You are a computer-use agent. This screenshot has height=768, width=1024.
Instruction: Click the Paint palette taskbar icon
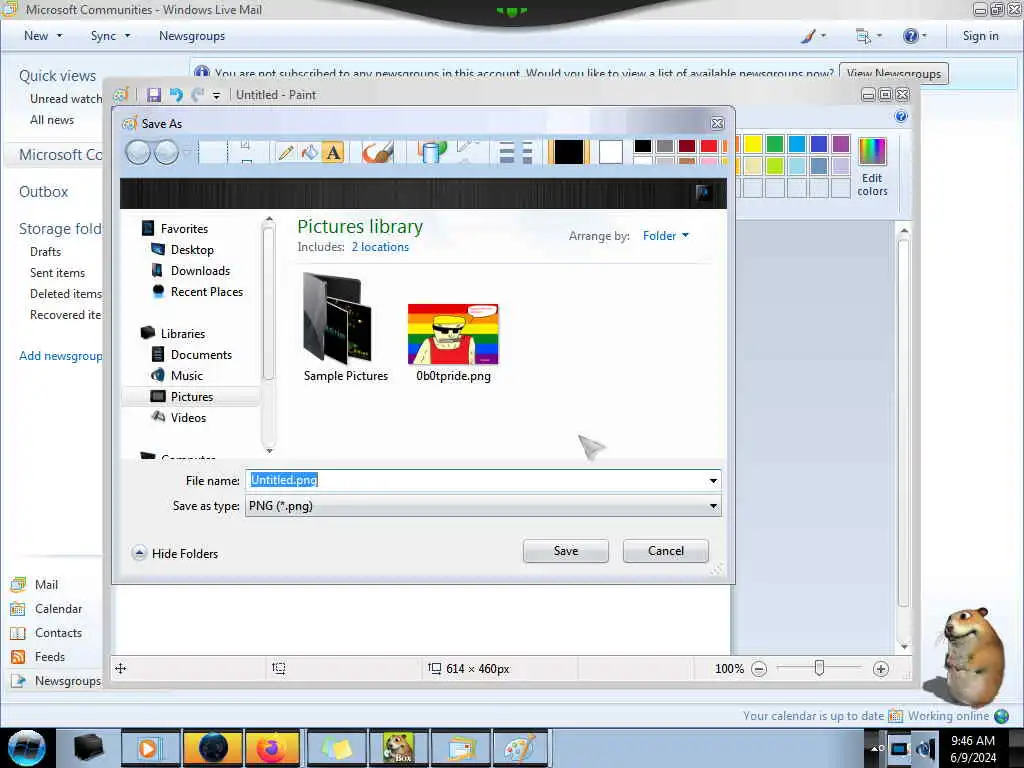[520, 748]
